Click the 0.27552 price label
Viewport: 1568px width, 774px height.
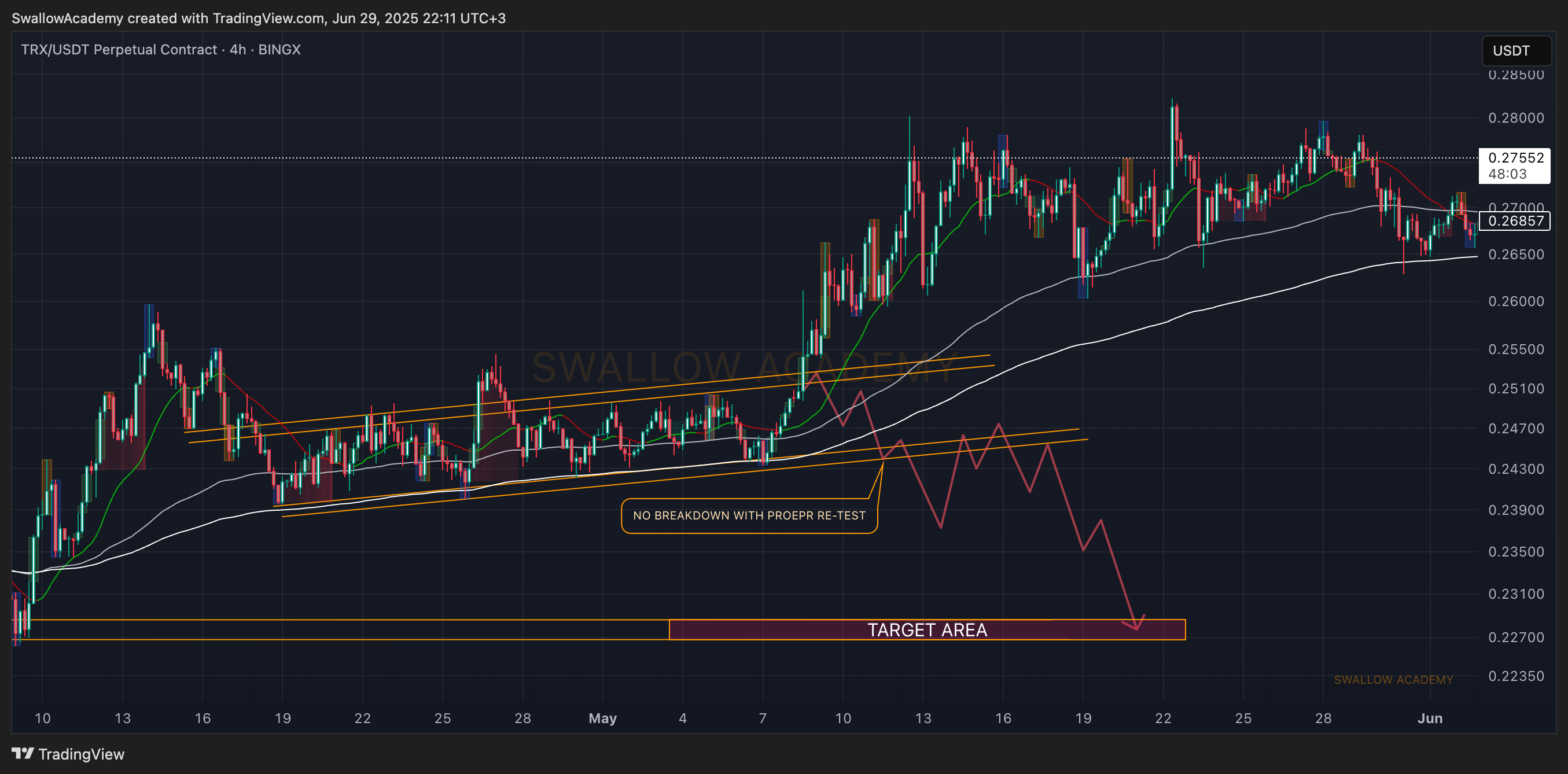pyautogui.click(x=1516, y=157)
